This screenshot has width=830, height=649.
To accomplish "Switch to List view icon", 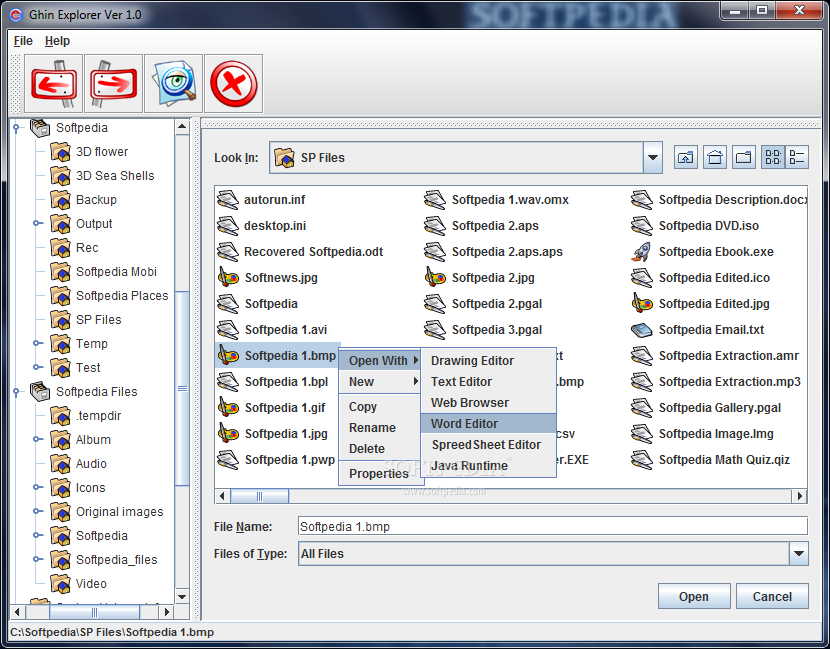I will 773,157.
